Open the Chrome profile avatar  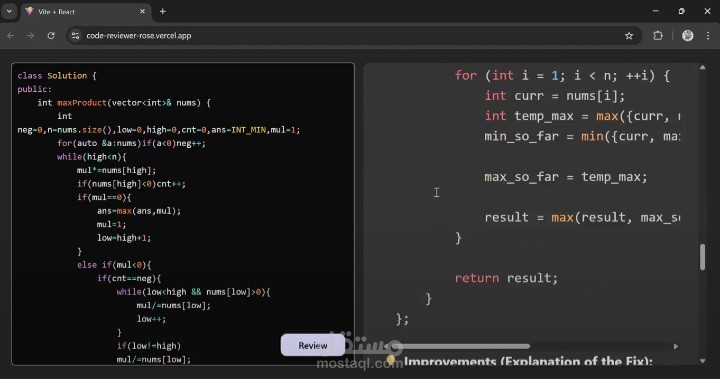click(x=687, y=35)
